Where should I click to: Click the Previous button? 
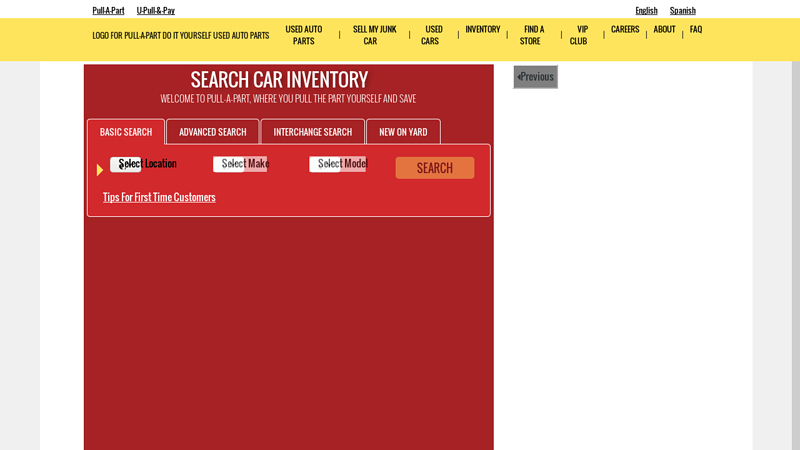(535, 77)
